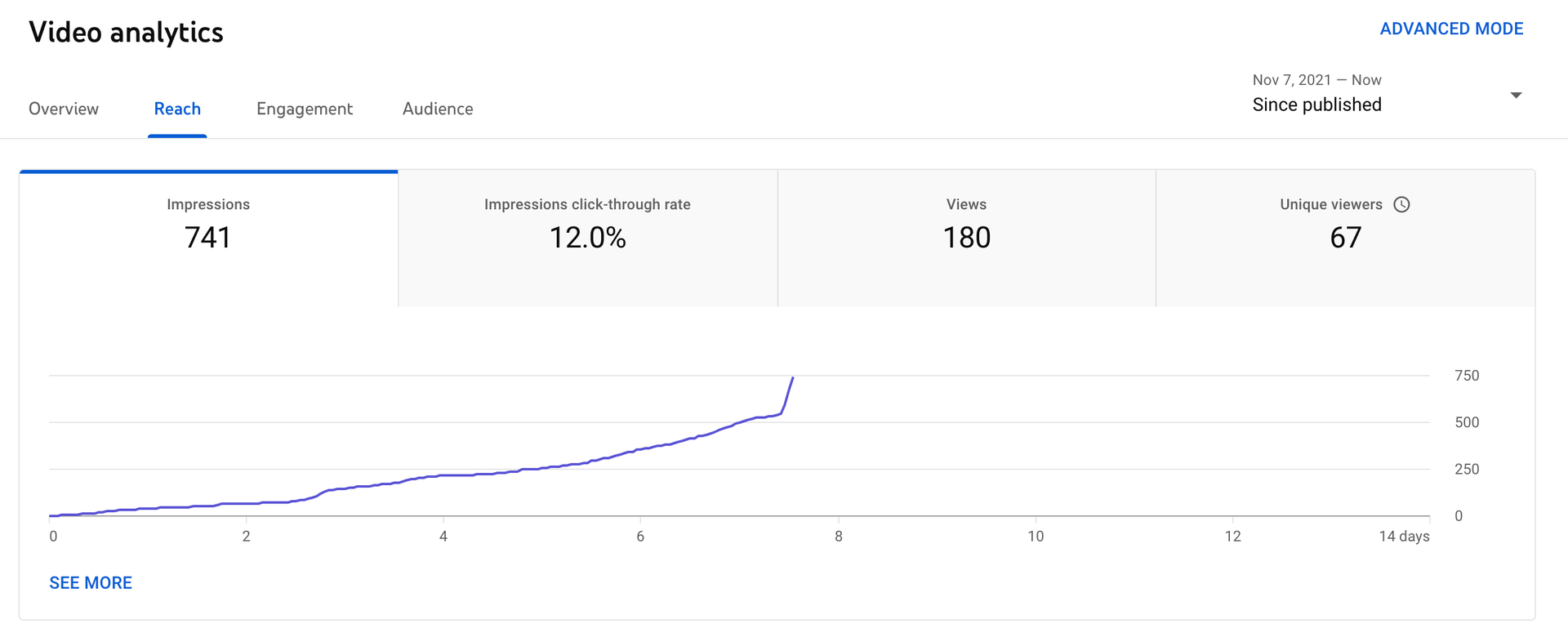Image resolution: width=1568 pixels, height=633 pixels.
Task: Select the Reach tab
Action: point(177,109)
